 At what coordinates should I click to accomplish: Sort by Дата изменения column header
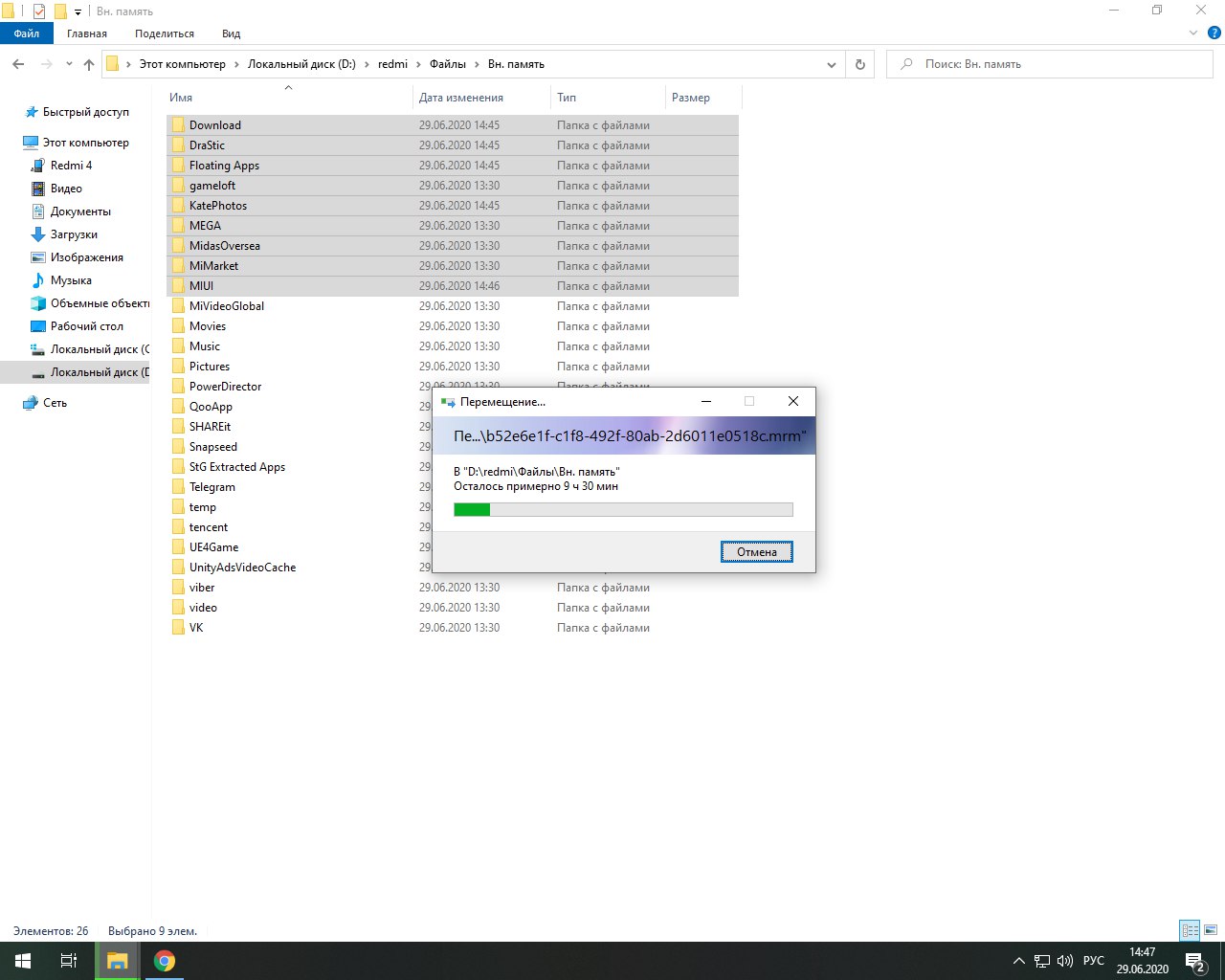click(481, 98)
